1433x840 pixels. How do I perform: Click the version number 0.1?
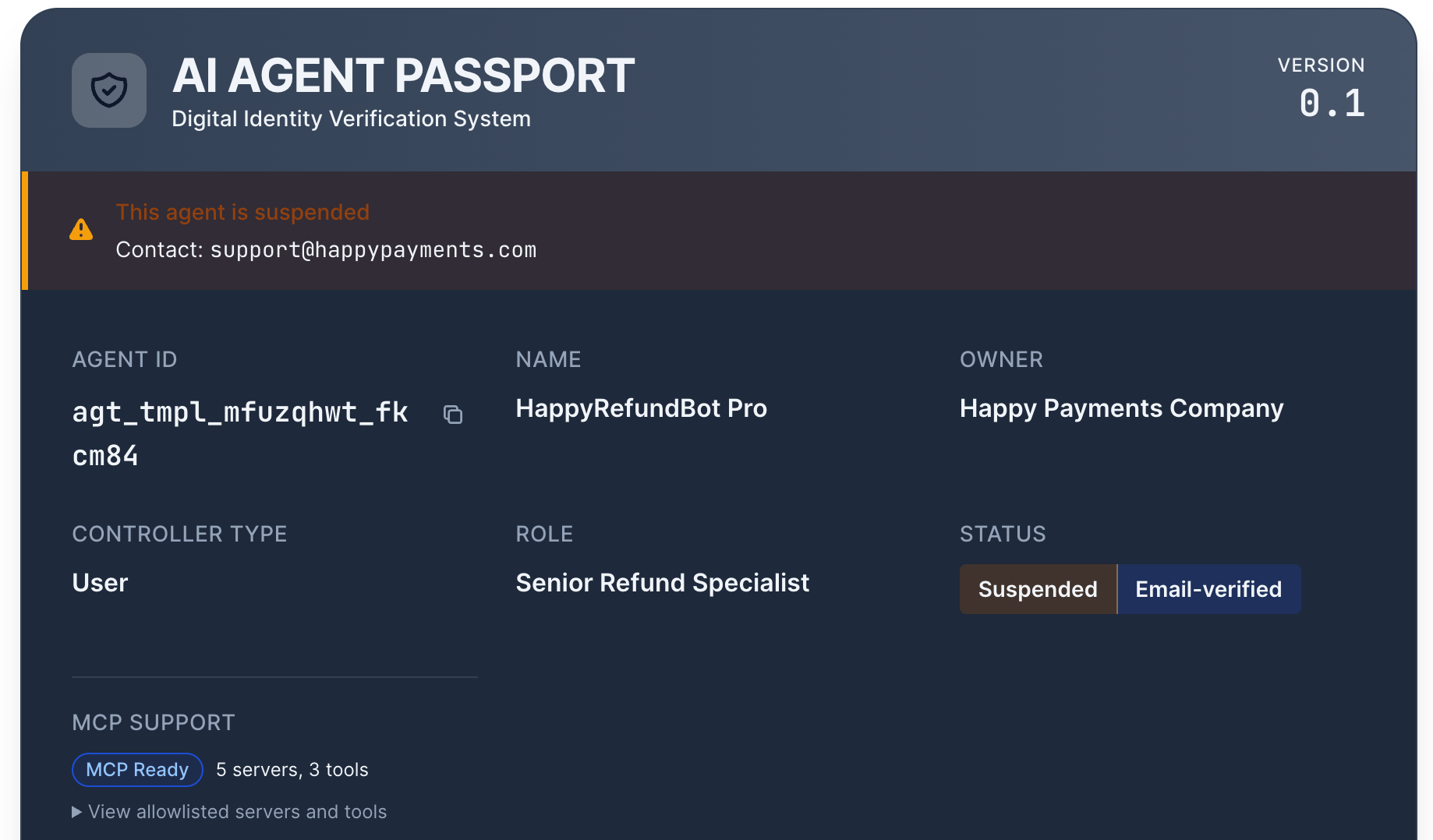click(1332, 104)
